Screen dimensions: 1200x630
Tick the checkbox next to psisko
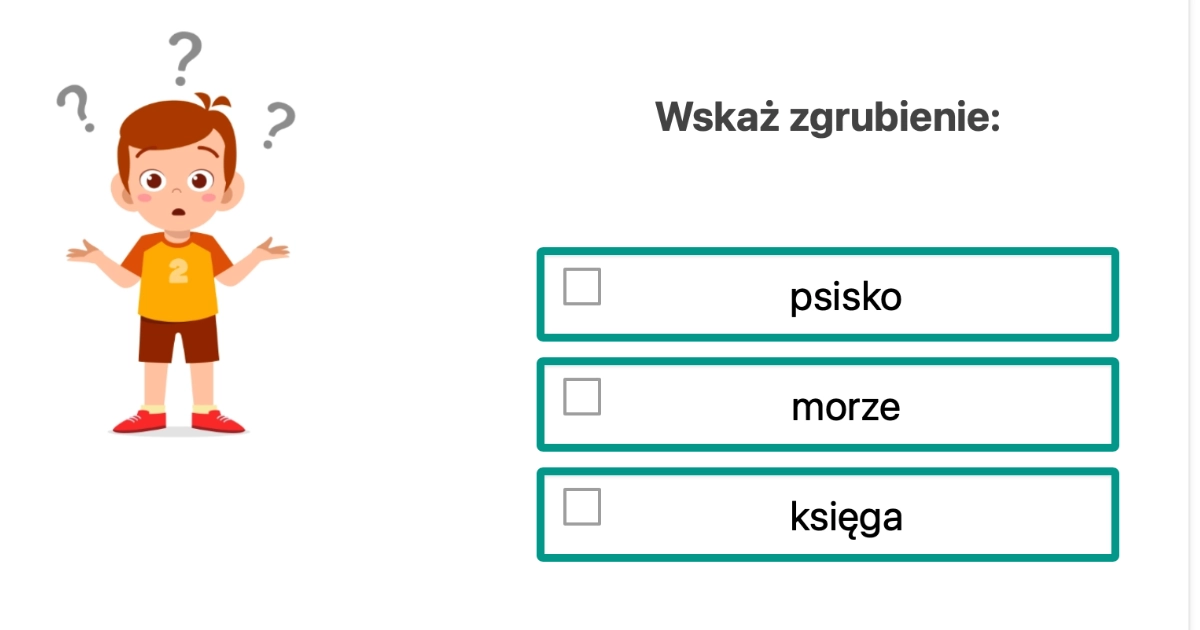pos(582,287)
